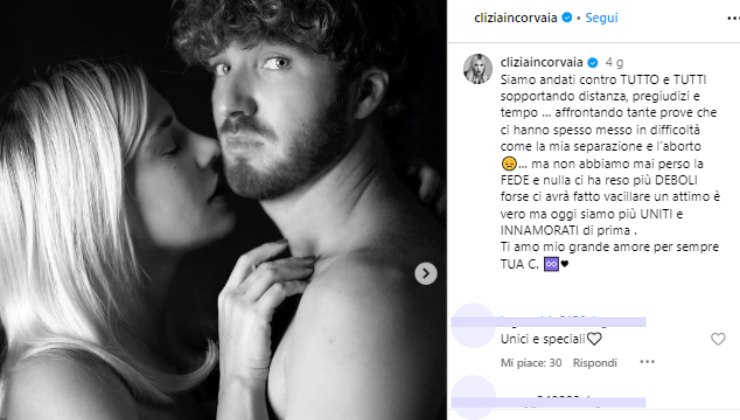
Task: Open cliziaincorvaia username in header
Action: click(x=515, y=17)
